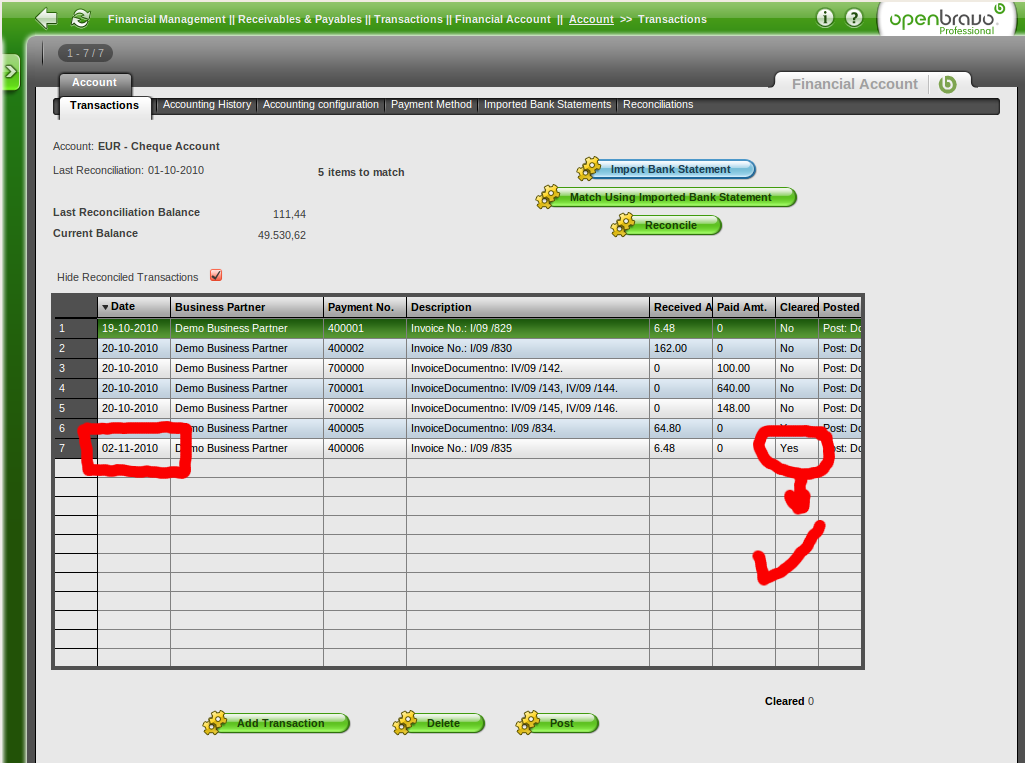Click Match Using Imported Bank Statement
Screen dimensions: 1025x763
pyautogui.click(x=670, y=197)
